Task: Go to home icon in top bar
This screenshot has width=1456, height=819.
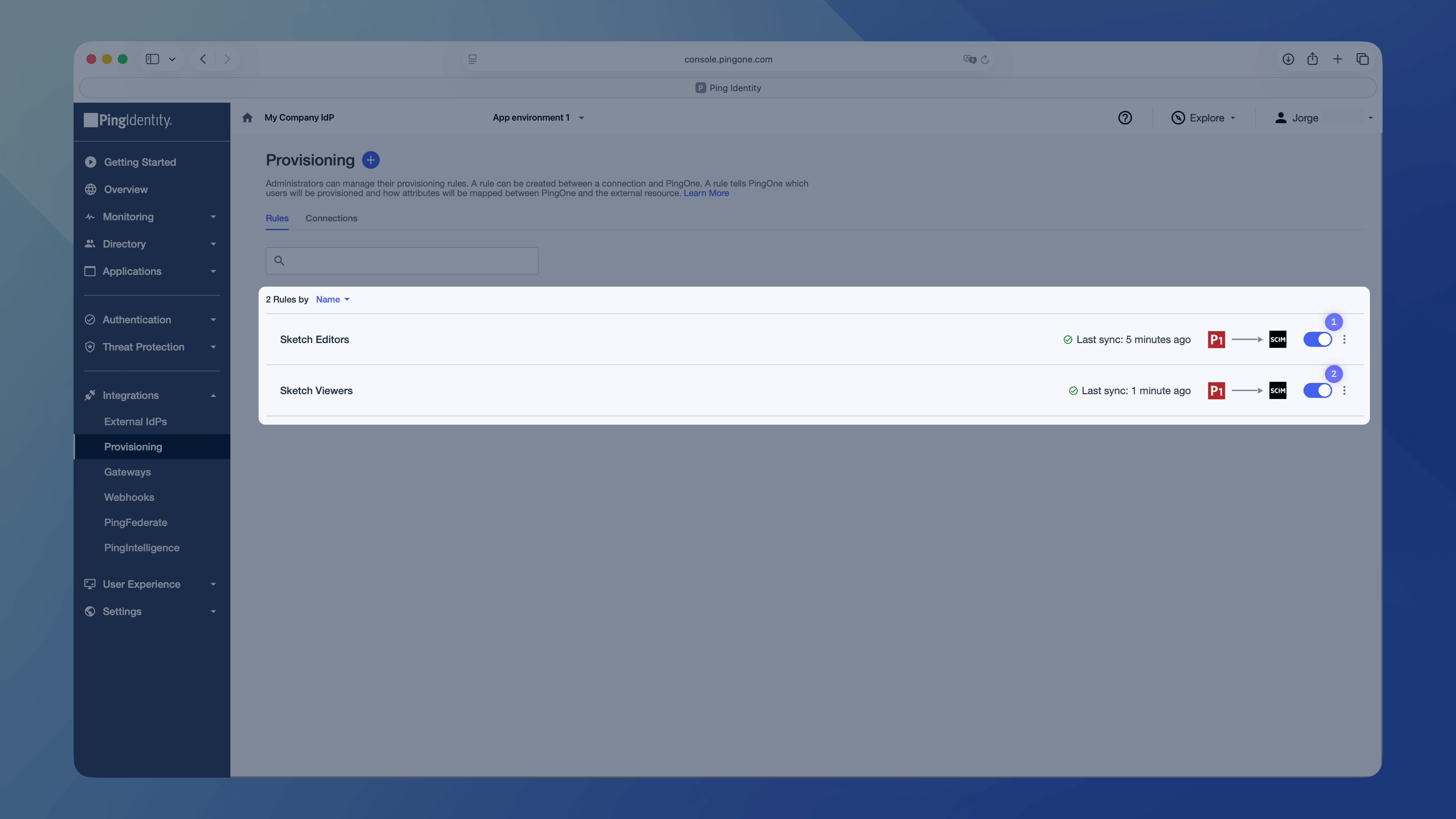Action: tap(247, 118)
